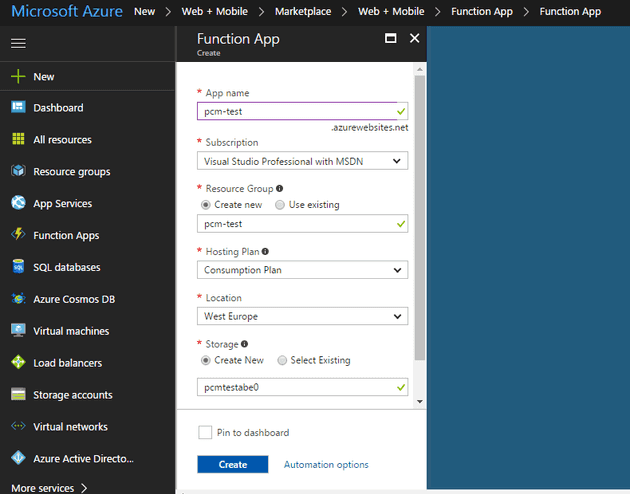Select Use existing resource group radio

tap(280, 205)
